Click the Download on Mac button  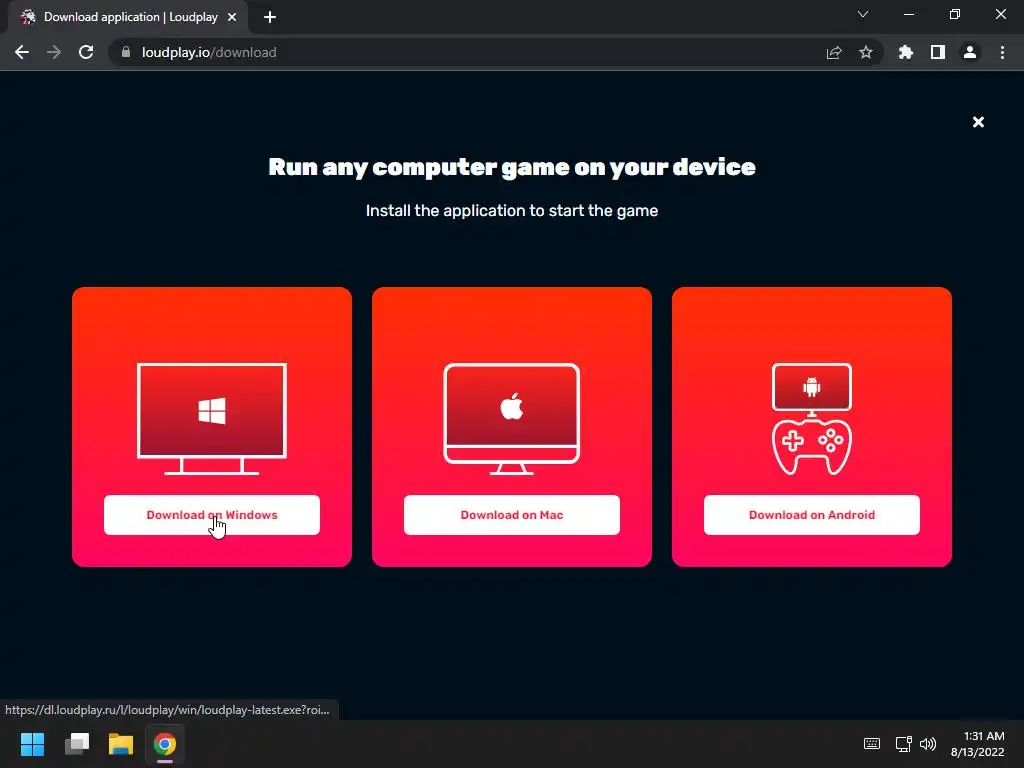coord(511,515)
